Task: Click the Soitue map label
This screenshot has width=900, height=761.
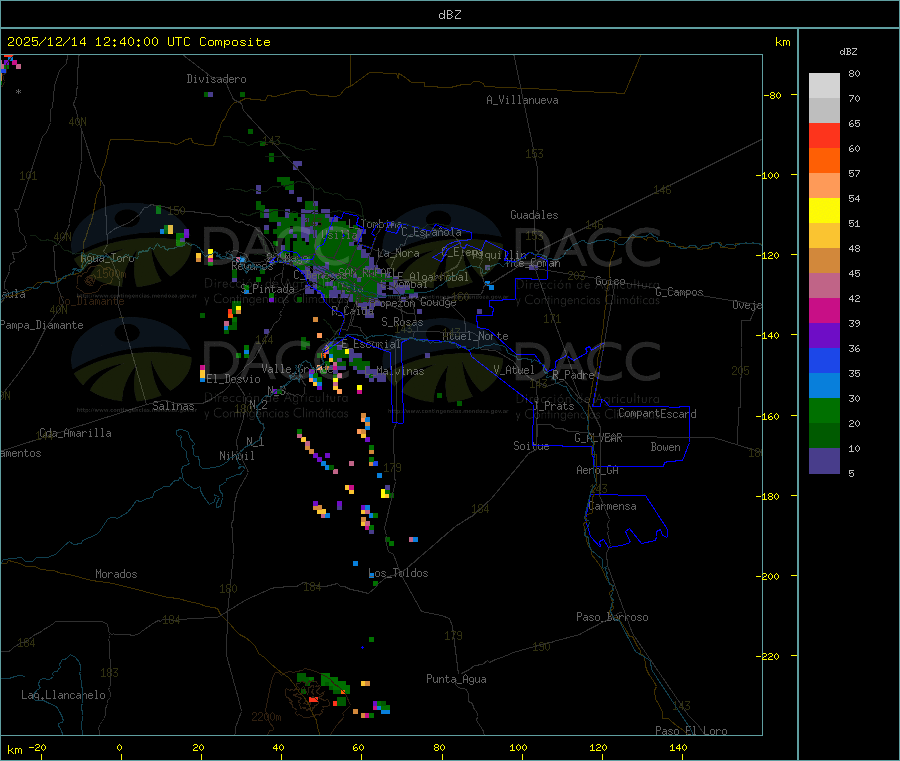Action: (x=531, y=446)
